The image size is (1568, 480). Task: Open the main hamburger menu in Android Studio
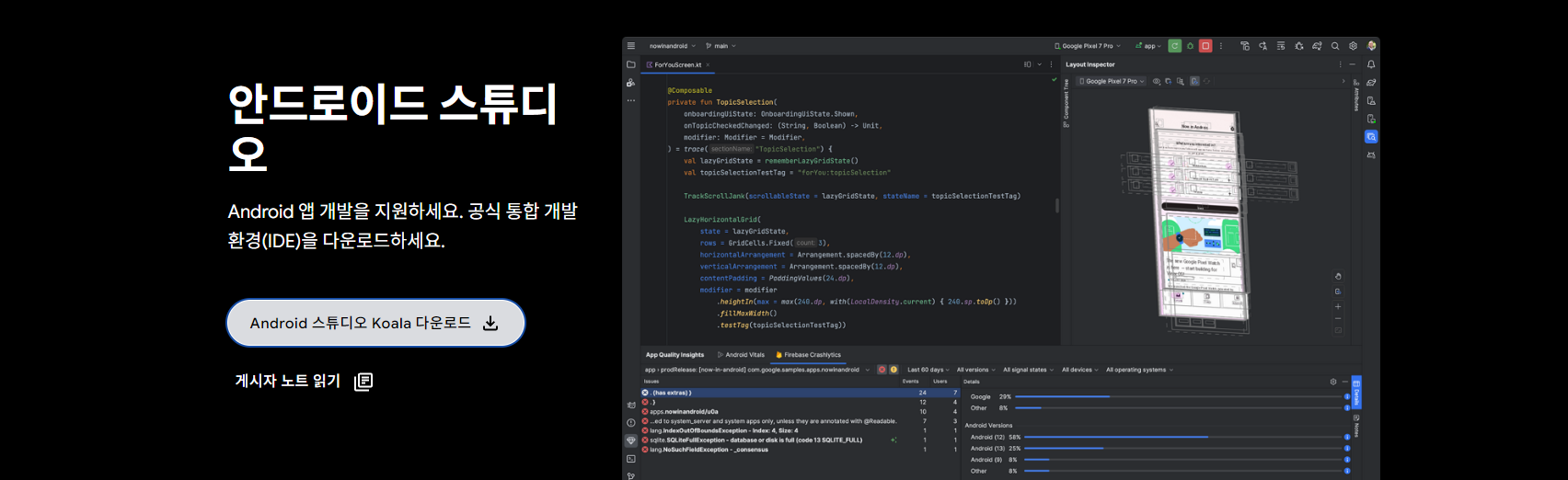coord(630,46)
